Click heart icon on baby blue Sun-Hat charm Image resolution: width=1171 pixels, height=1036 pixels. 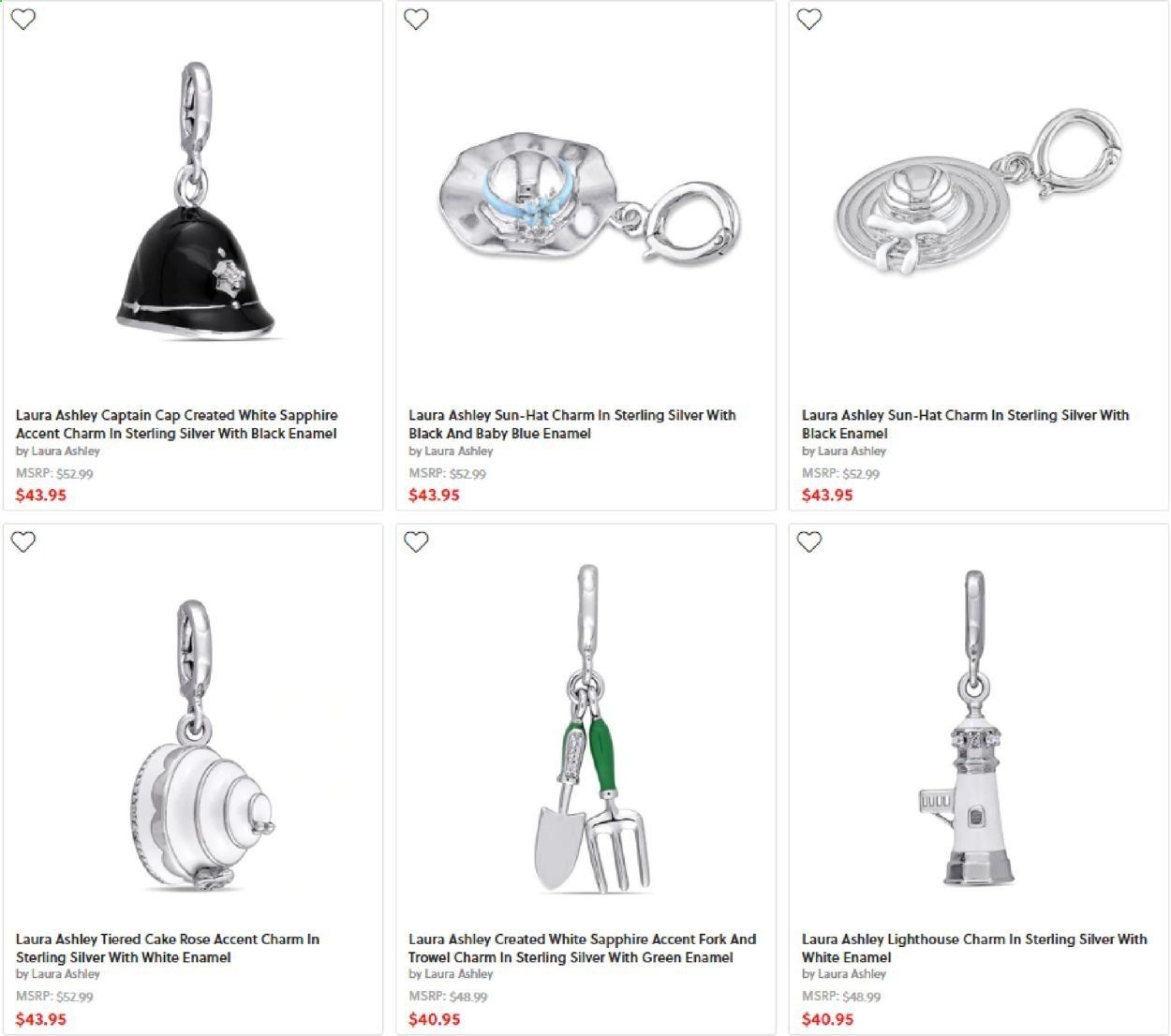point(416,19)
